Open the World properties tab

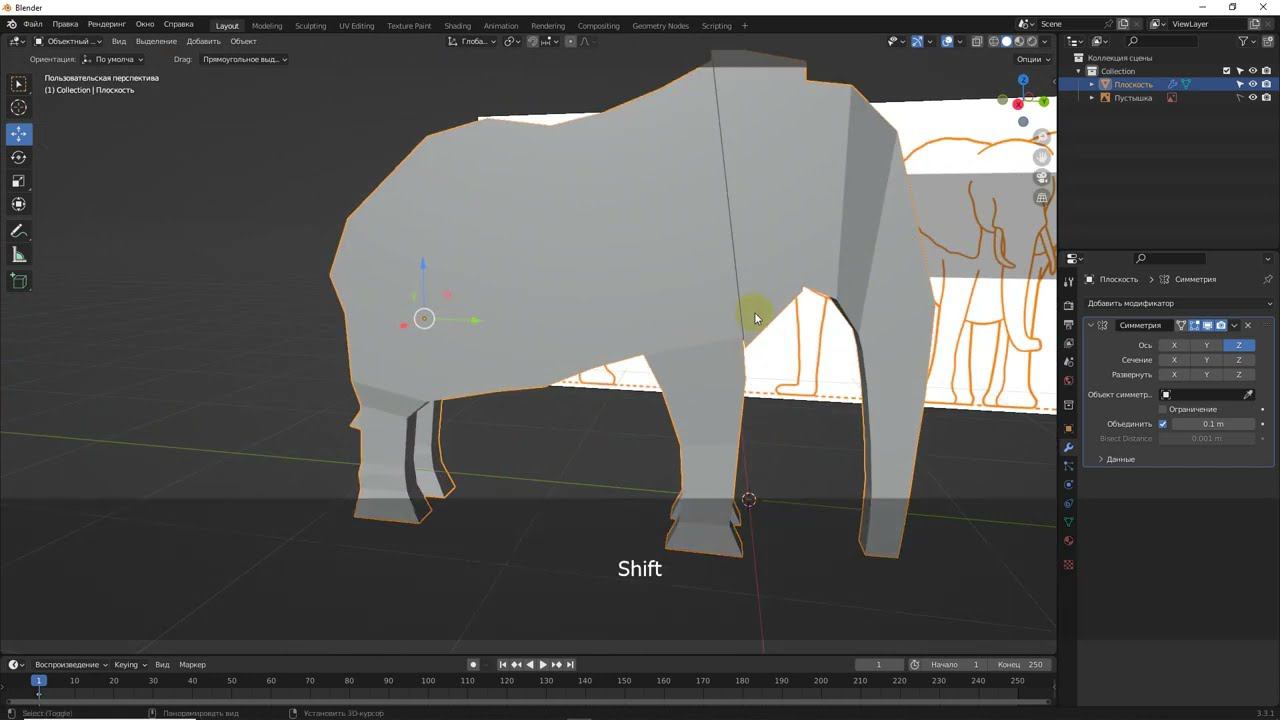tap(1068, 381)
